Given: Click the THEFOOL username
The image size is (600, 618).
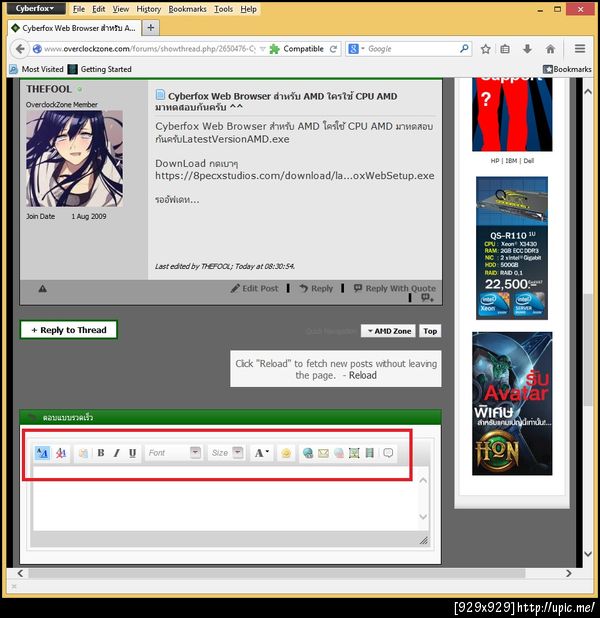Looking at the screenshot, I should coord(49,89).
